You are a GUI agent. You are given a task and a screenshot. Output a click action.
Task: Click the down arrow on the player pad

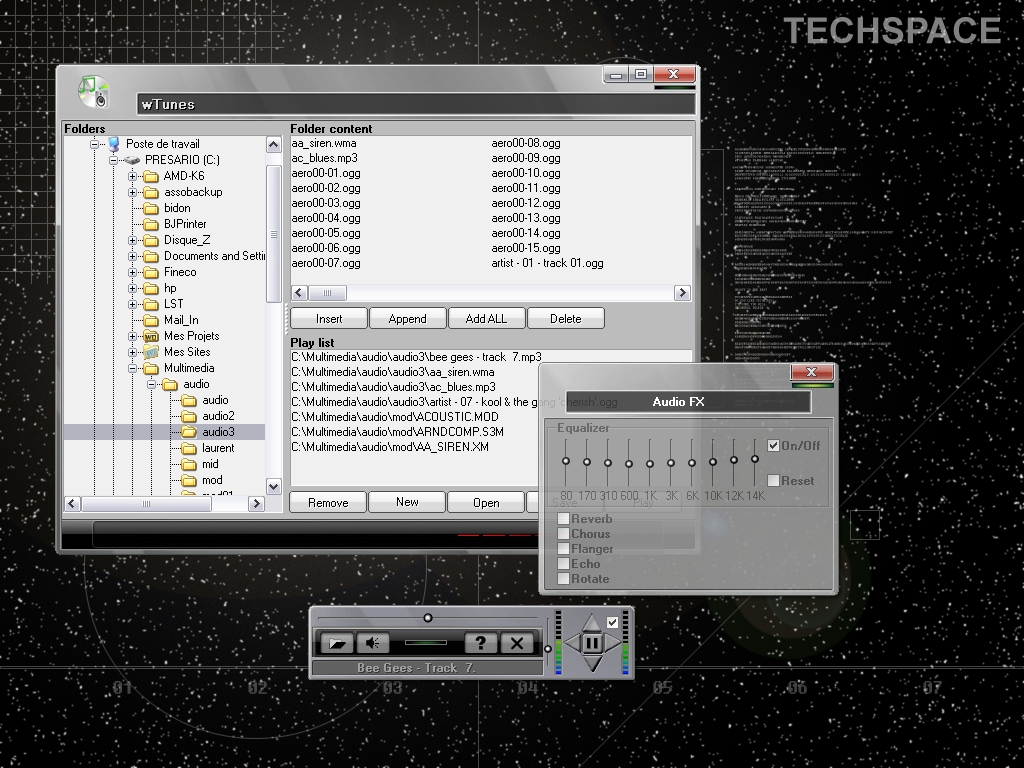(592, 664)
